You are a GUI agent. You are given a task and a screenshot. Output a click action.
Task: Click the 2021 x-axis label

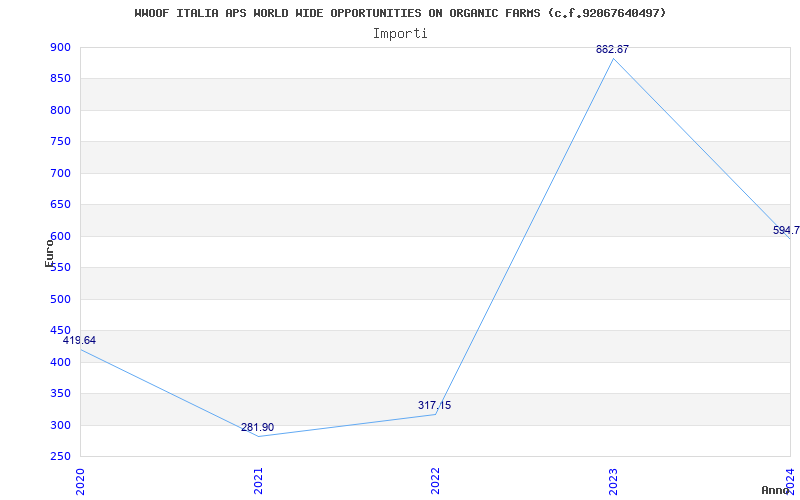(x=258, y=481)
